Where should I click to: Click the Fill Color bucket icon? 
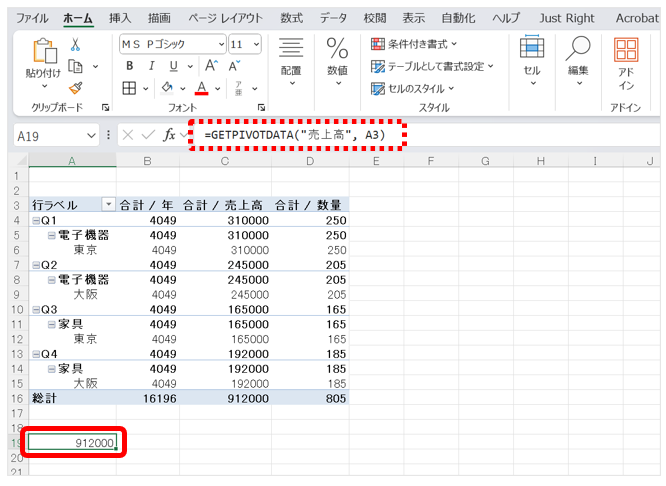[x=167, y=88]
